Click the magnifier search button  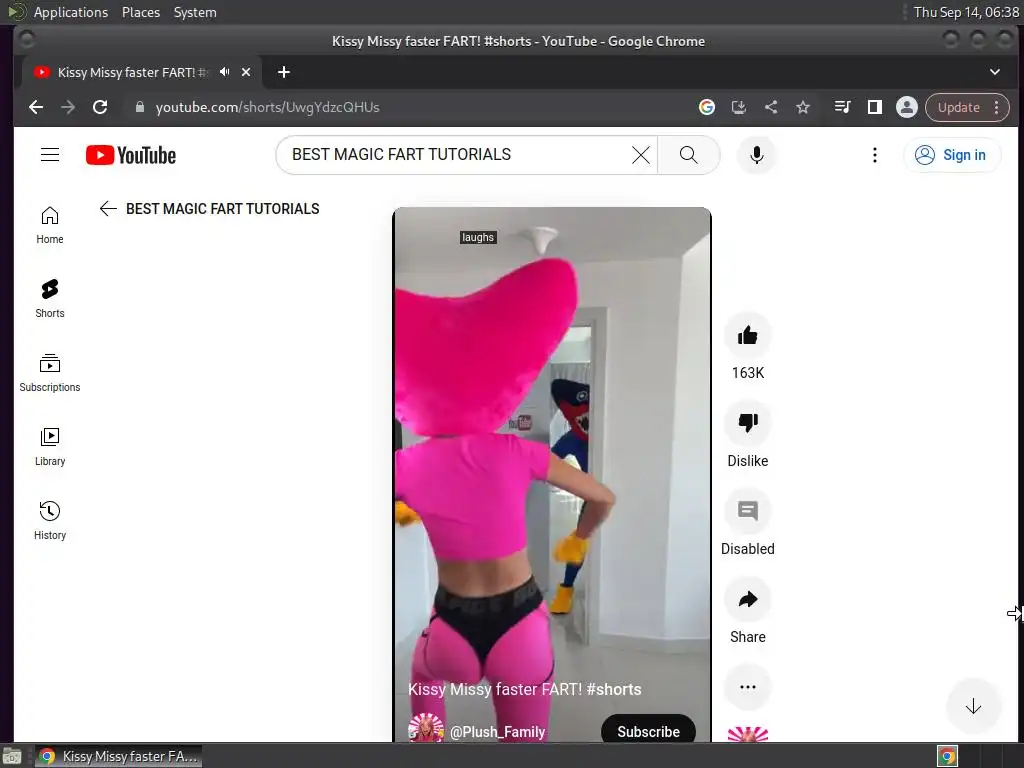pyautogui.click(x=688, y=155)
